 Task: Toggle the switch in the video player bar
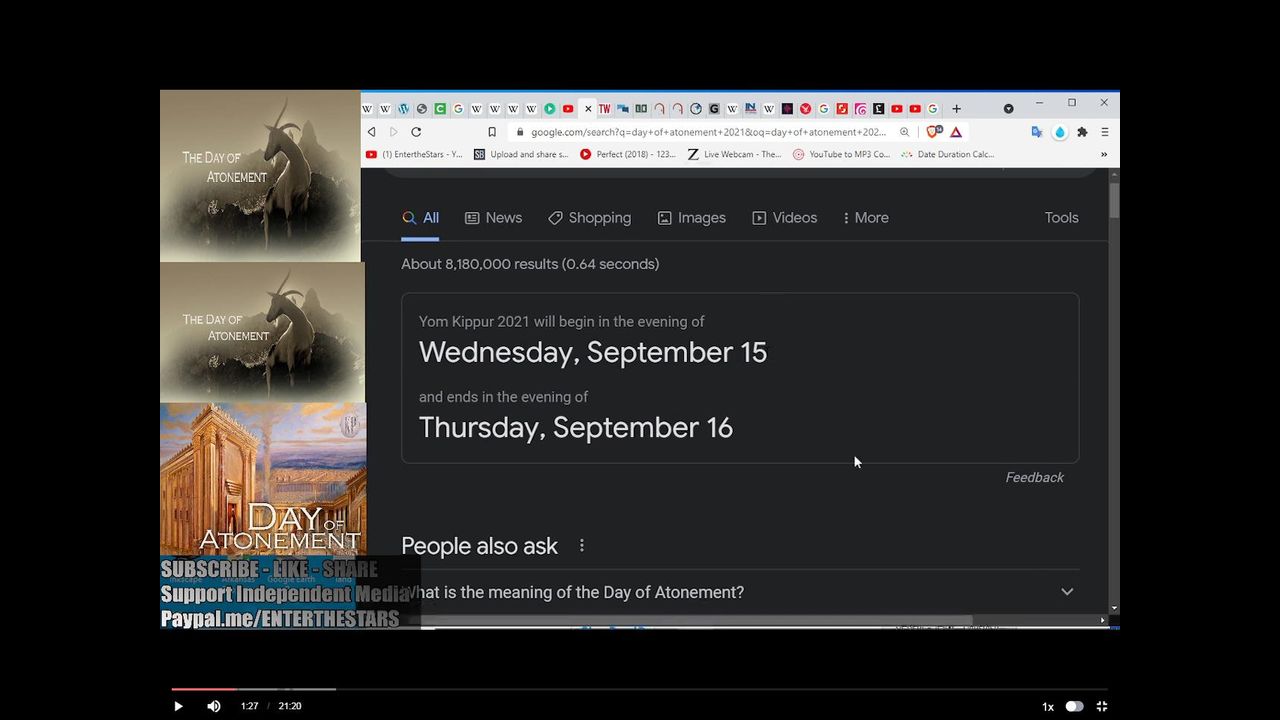[x=1074, y=706]
